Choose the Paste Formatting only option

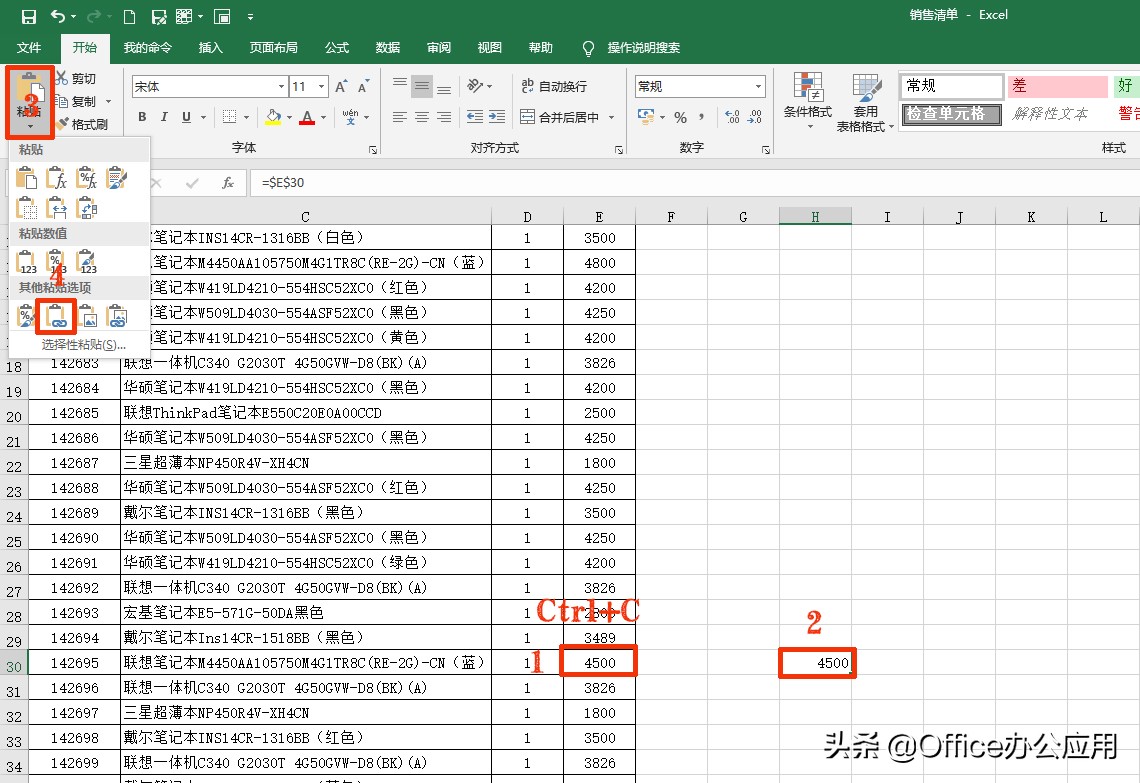pos(26,316)
